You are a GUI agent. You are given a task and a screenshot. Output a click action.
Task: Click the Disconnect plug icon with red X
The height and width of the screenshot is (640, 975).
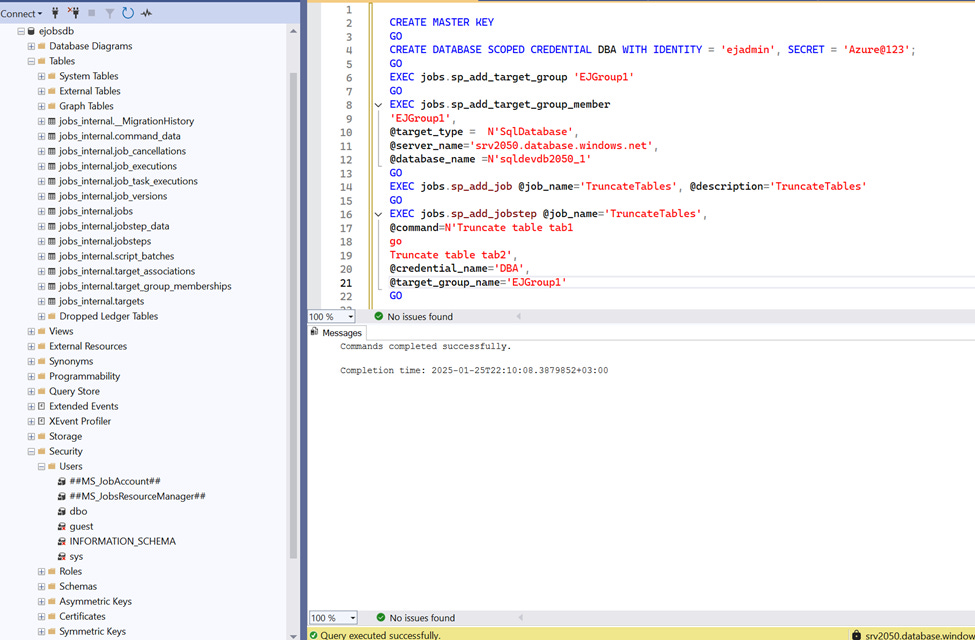click(x=73, y=12)
